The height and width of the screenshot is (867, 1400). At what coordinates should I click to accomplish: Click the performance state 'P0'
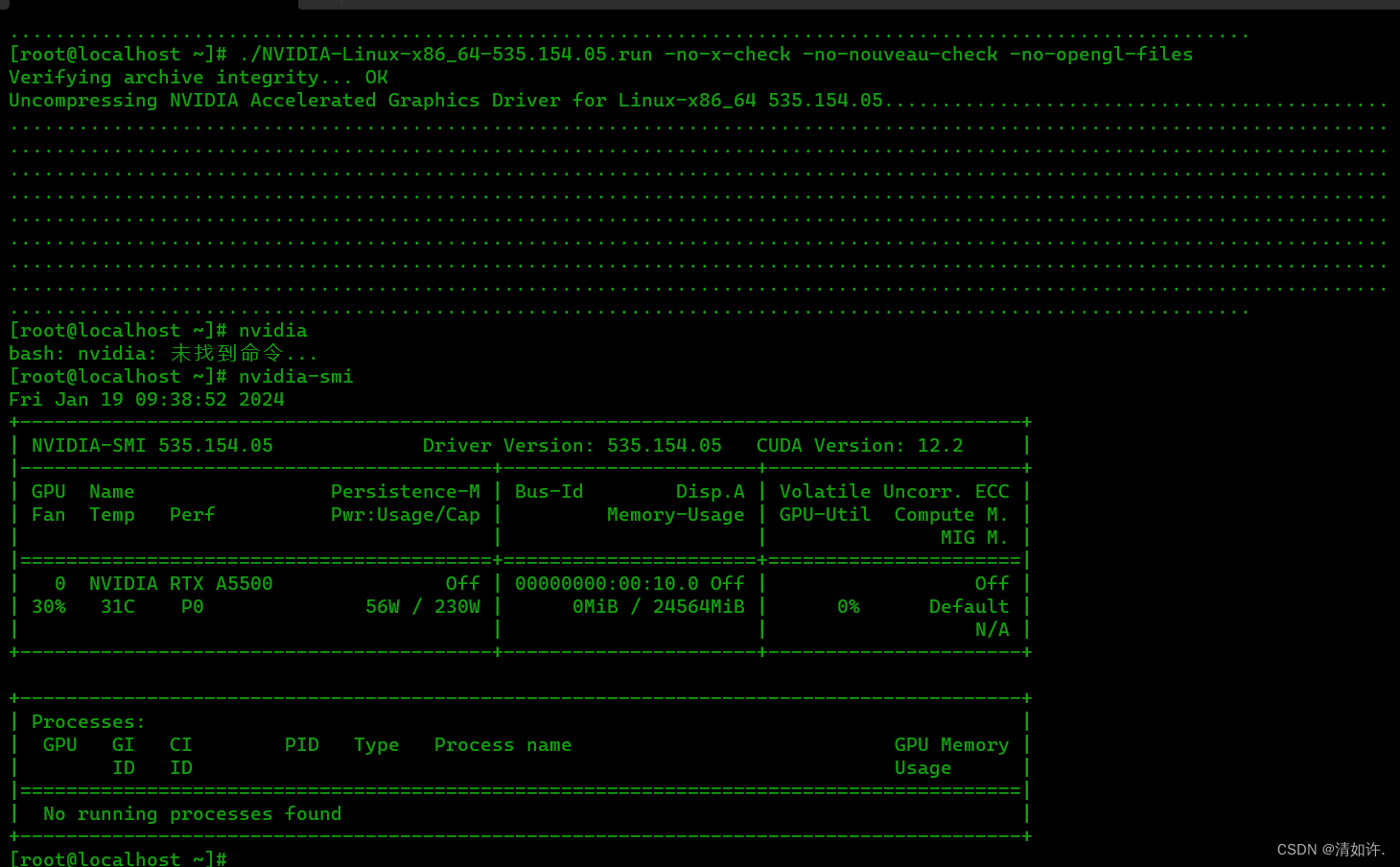(193, 607)
